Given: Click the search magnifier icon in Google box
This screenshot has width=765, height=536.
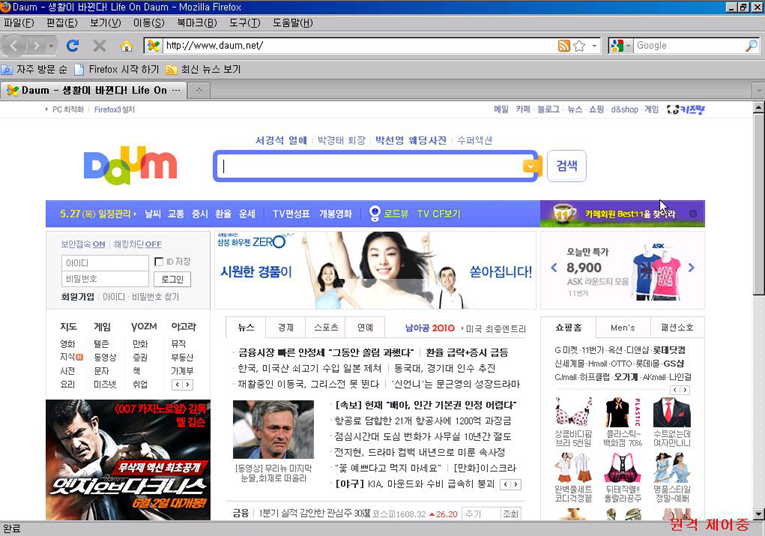Looking at the screenshot, I should [x=751, y=46].
